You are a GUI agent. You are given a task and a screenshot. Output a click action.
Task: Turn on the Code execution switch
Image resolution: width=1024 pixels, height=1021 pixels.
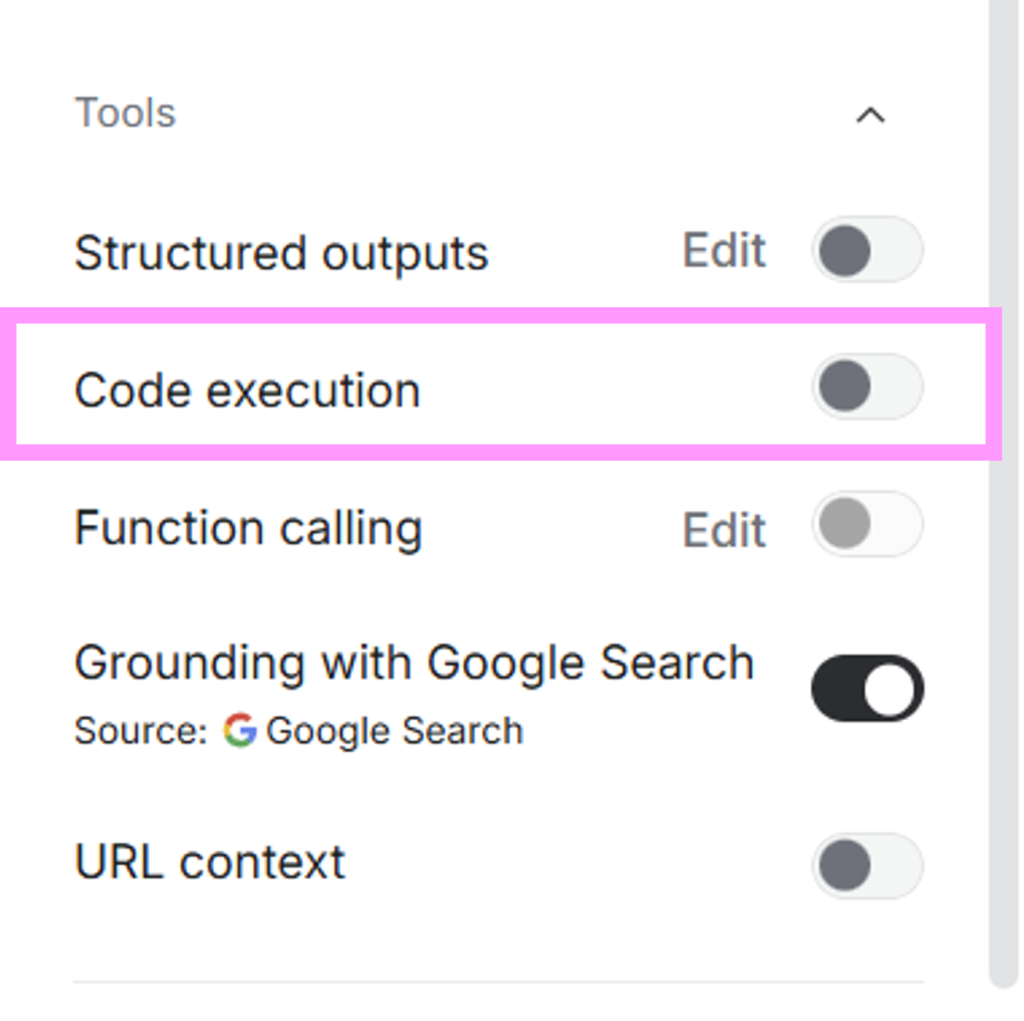click(x=866, y=387)
